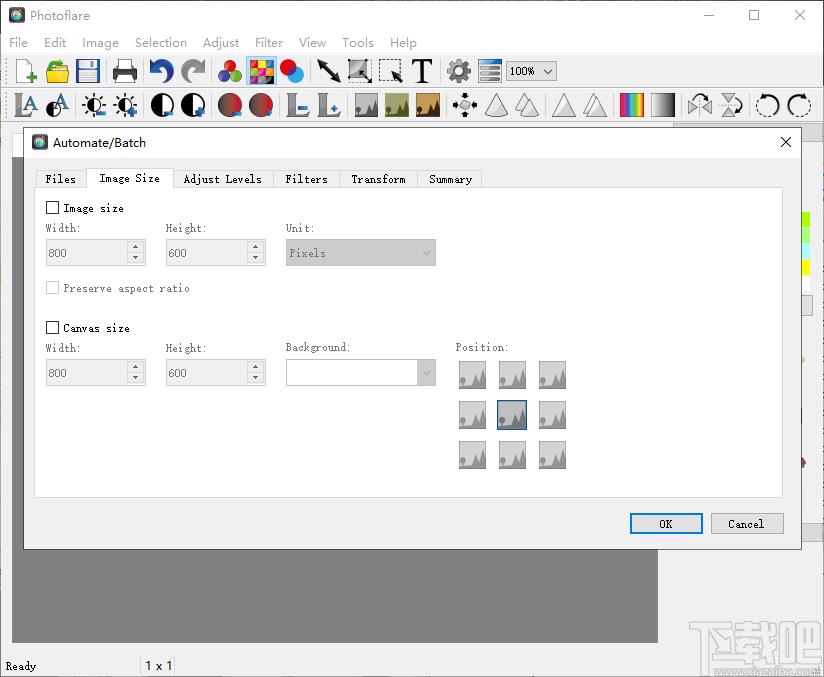Click the grayscale gradient icon
The image size is (824, 677).
tap(663, 105)
